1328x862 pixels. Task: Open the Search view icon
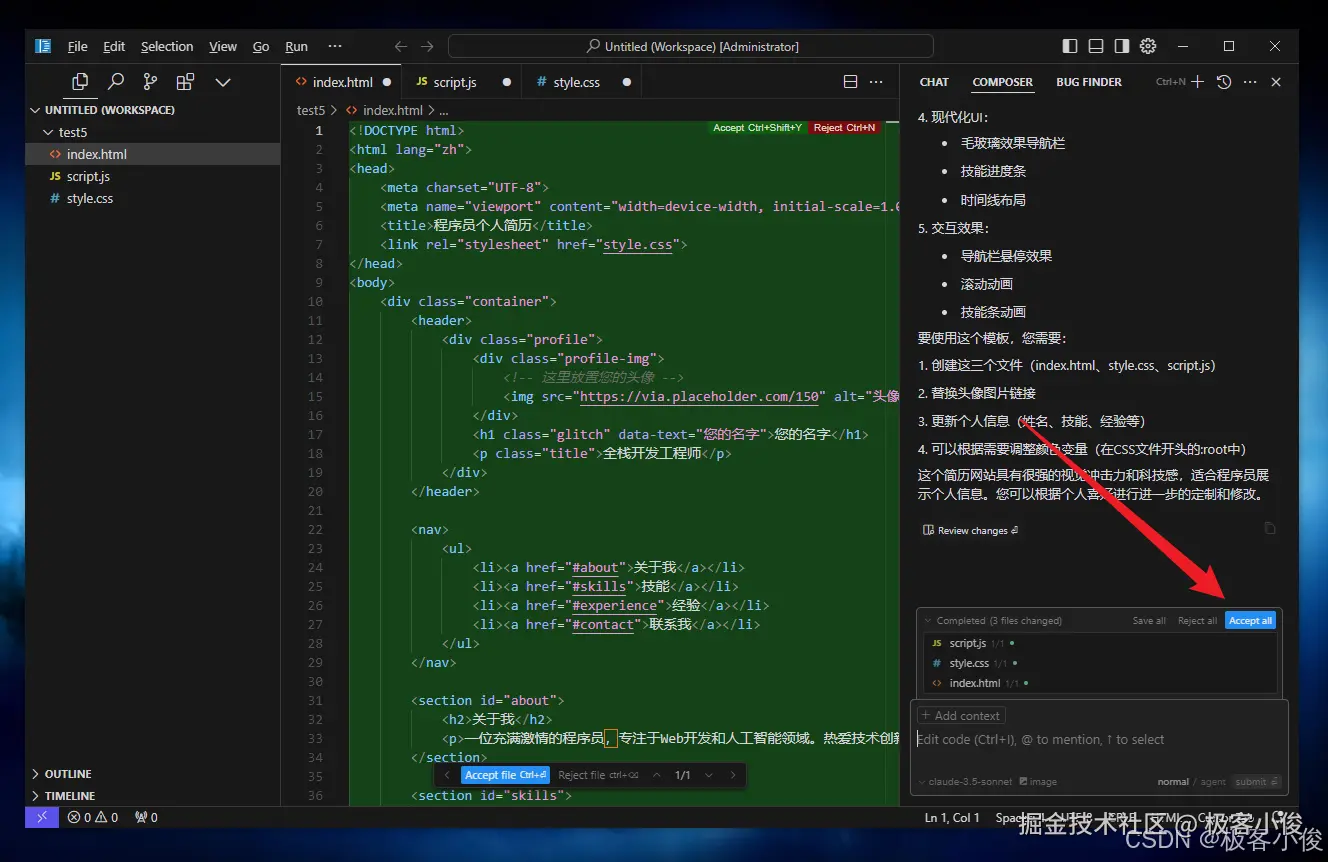(x=116, y=82)
